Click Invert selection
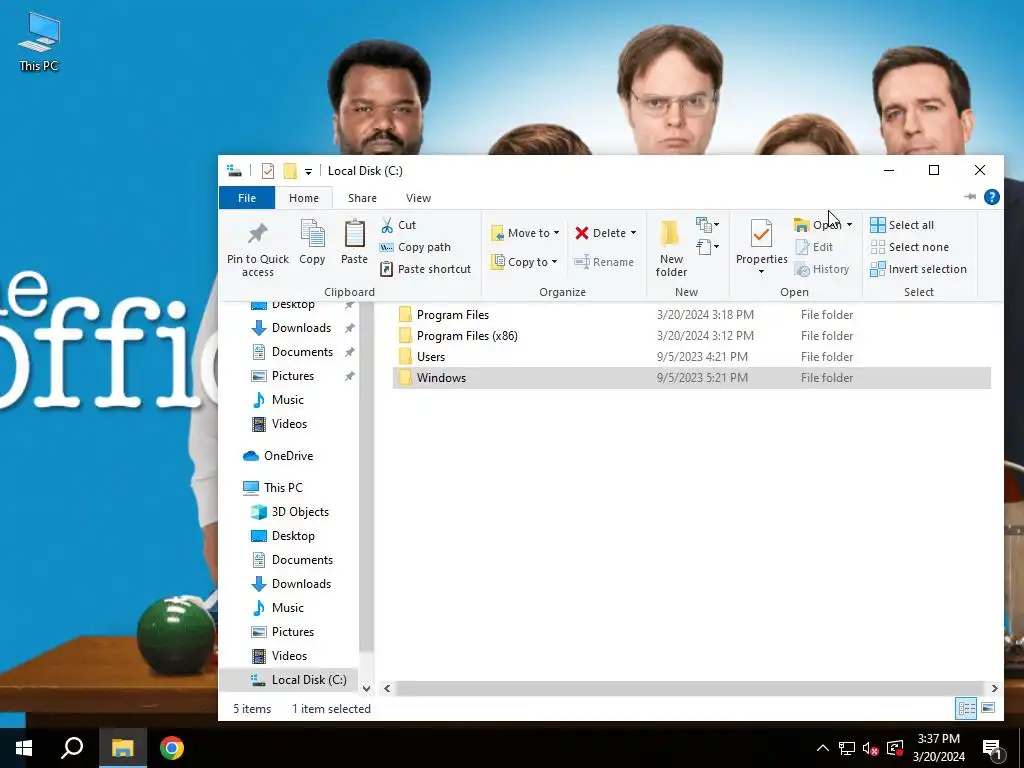This screenshot has height=768, width=1024. tap(918, 269)
